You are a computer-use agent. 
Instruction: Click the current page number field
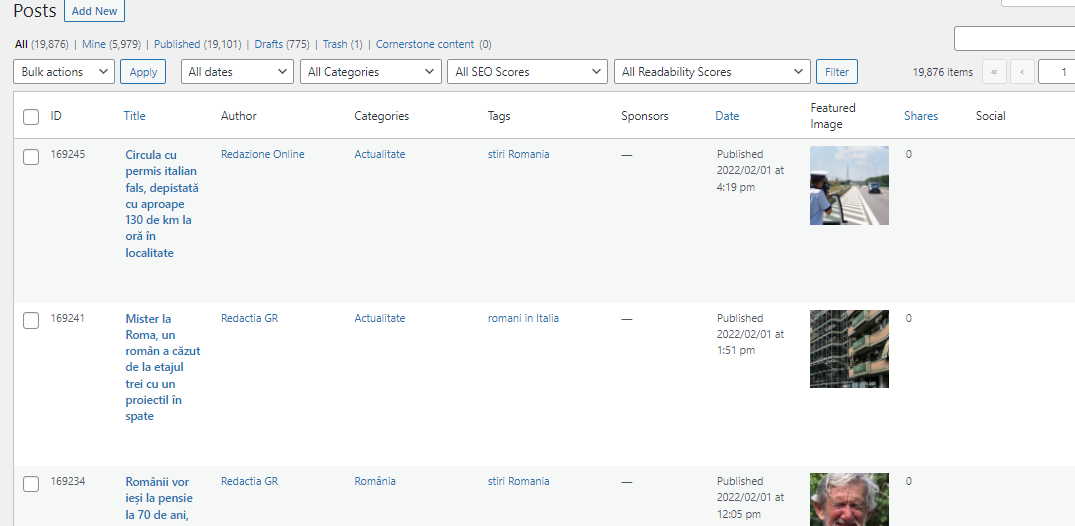pyautogui.click(x=1056, y=72)
